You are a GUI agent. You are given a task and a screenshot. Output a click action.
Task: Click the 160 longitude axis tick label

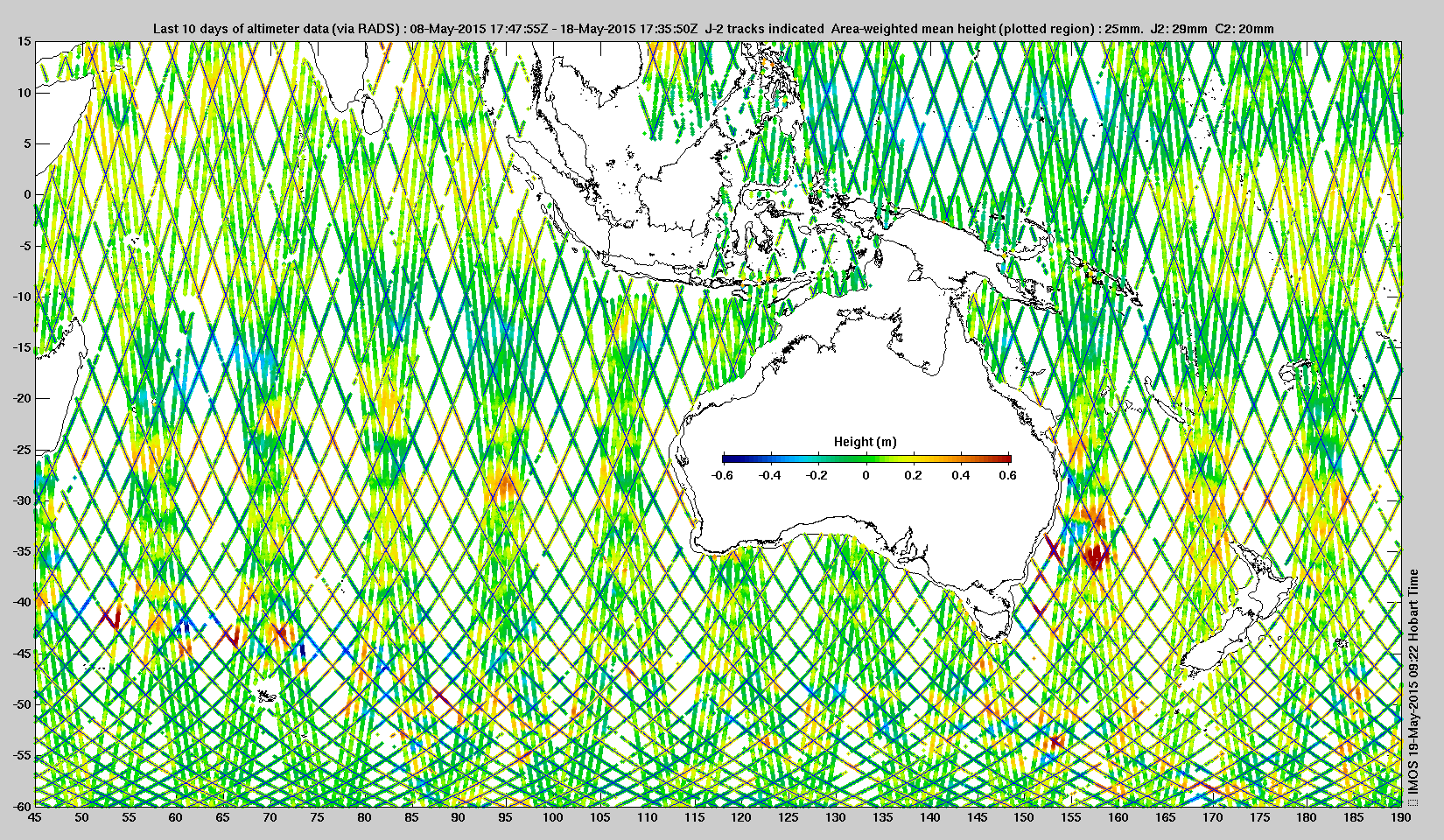1118,817
